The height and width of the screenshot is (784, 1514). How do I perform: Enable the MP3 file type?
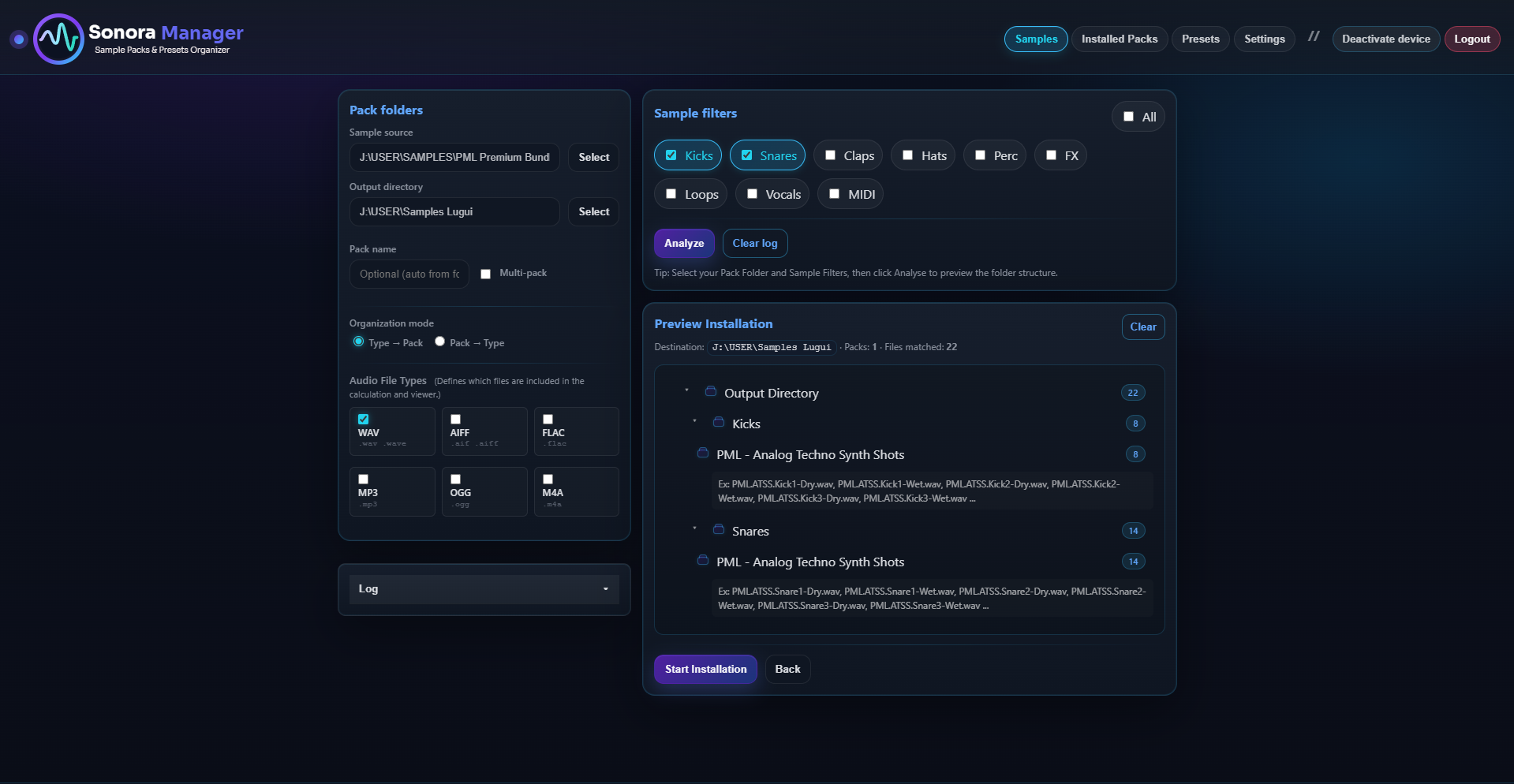(x=364, y=479)
